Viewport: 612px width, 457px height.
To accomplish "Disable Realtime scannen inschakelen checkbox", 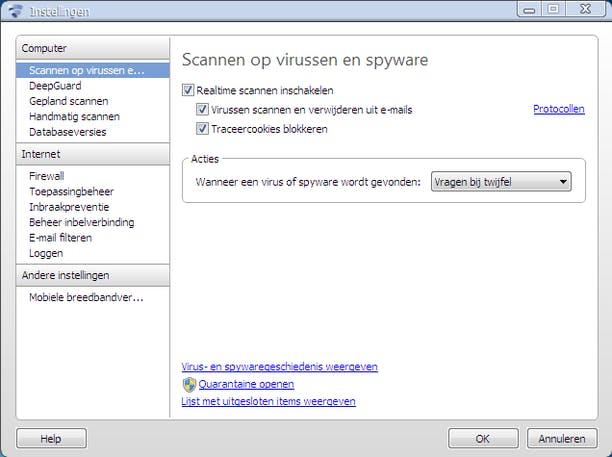I will tap(188, 91).
